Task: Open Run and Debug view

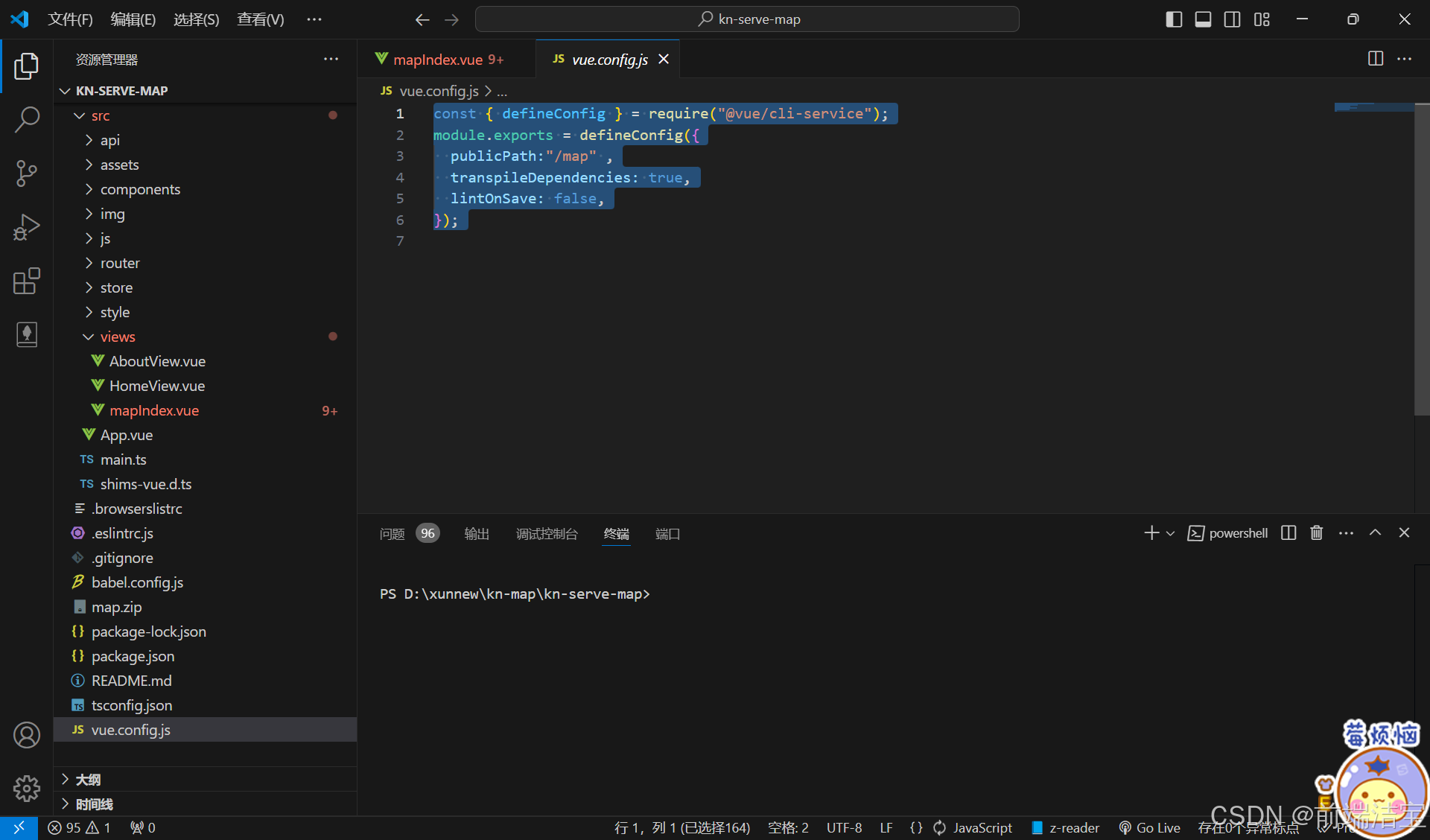Action: 27,227
